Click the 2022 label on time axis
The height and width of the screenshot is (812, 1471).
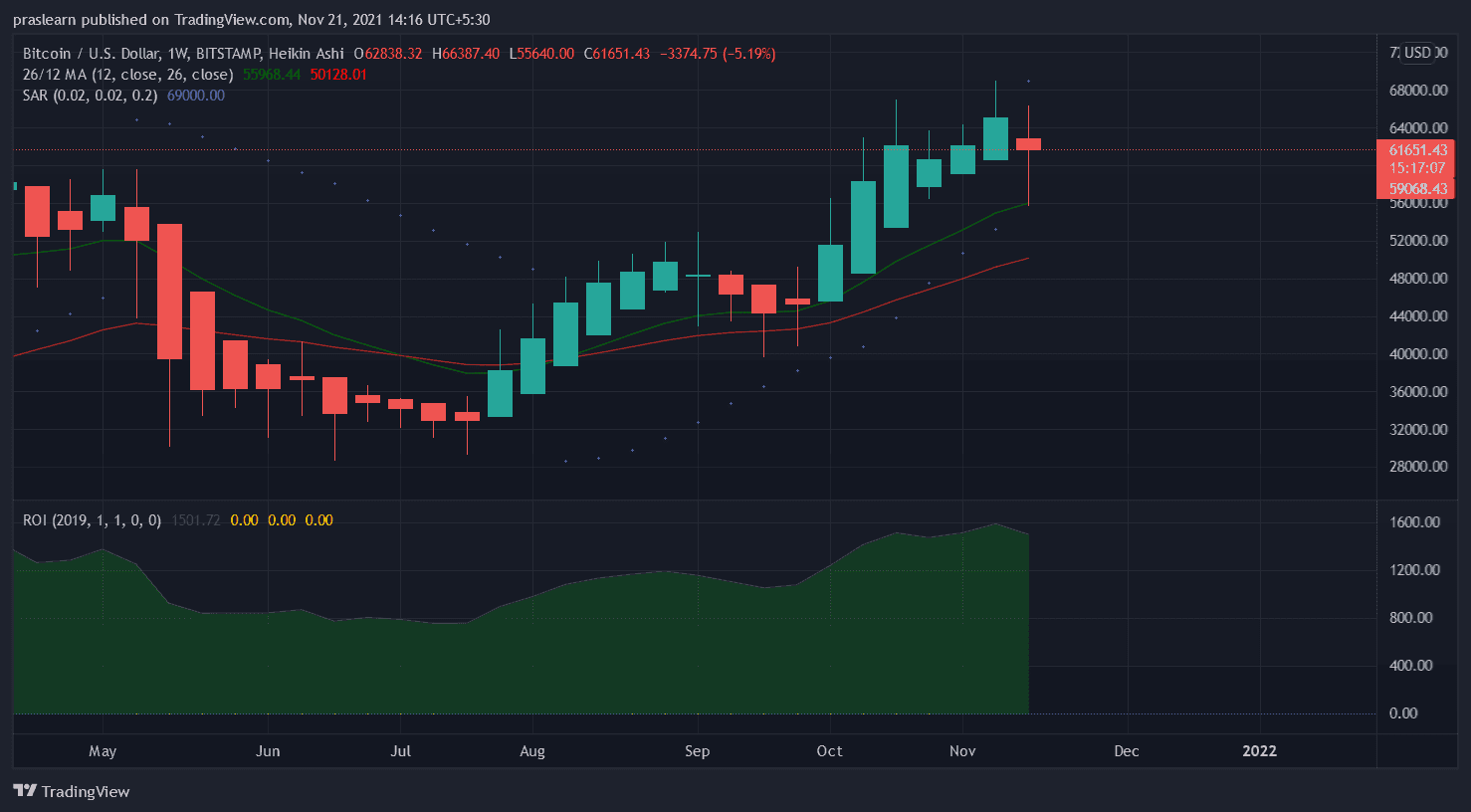point(1259,751)
